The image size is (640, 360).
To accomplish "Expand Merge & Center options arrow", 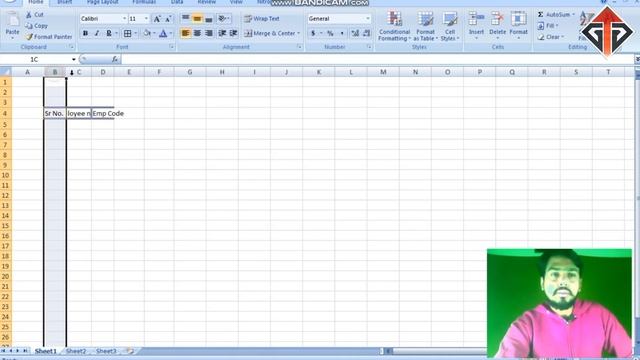I will [x=299, y=33].
